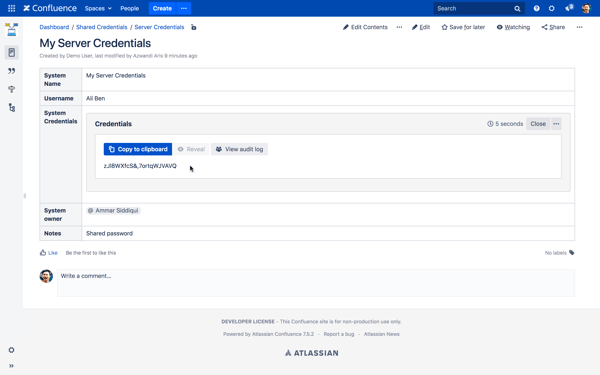Image resolution: width=600 pixels, height=375 pixels.
Task: Open the People menu item
Action: (129, 8)
